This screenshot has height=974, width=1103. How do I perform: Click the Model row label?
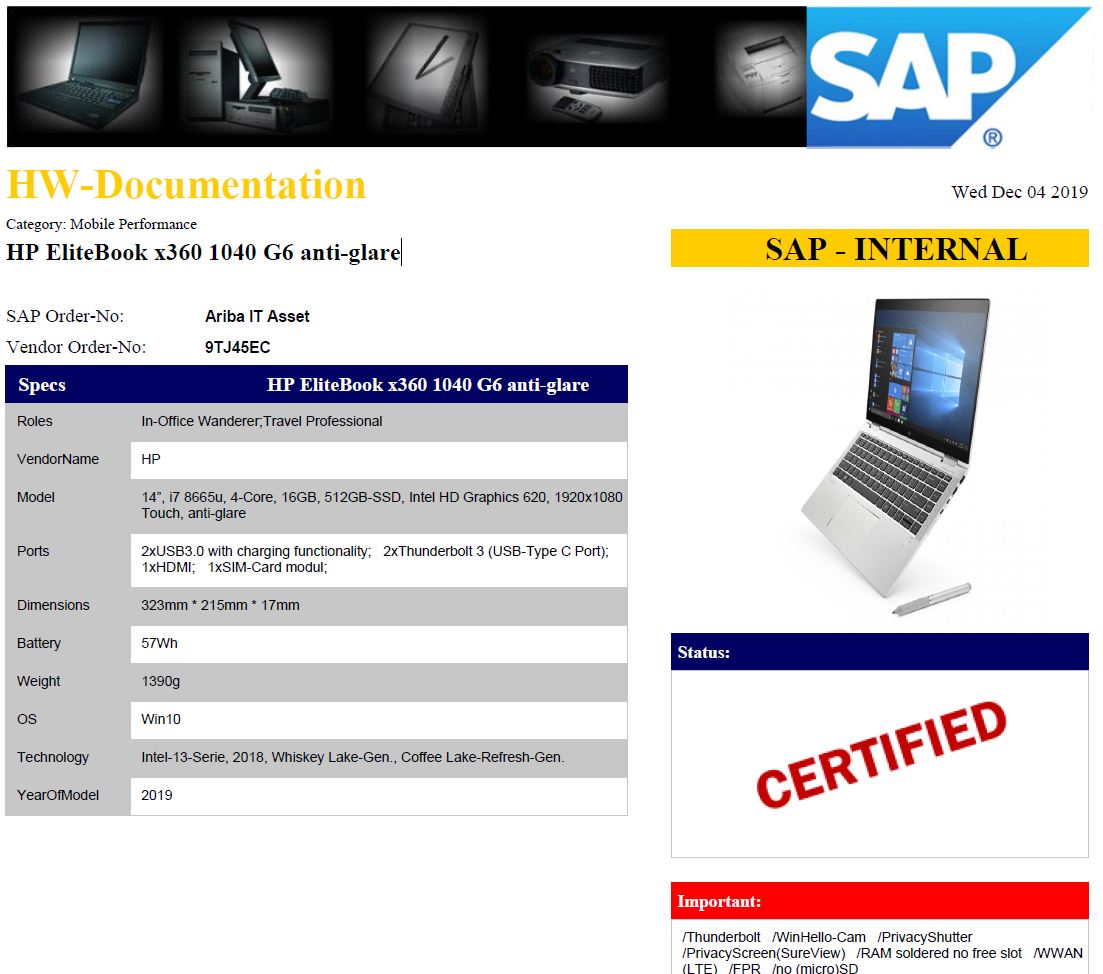coord(35,497)
